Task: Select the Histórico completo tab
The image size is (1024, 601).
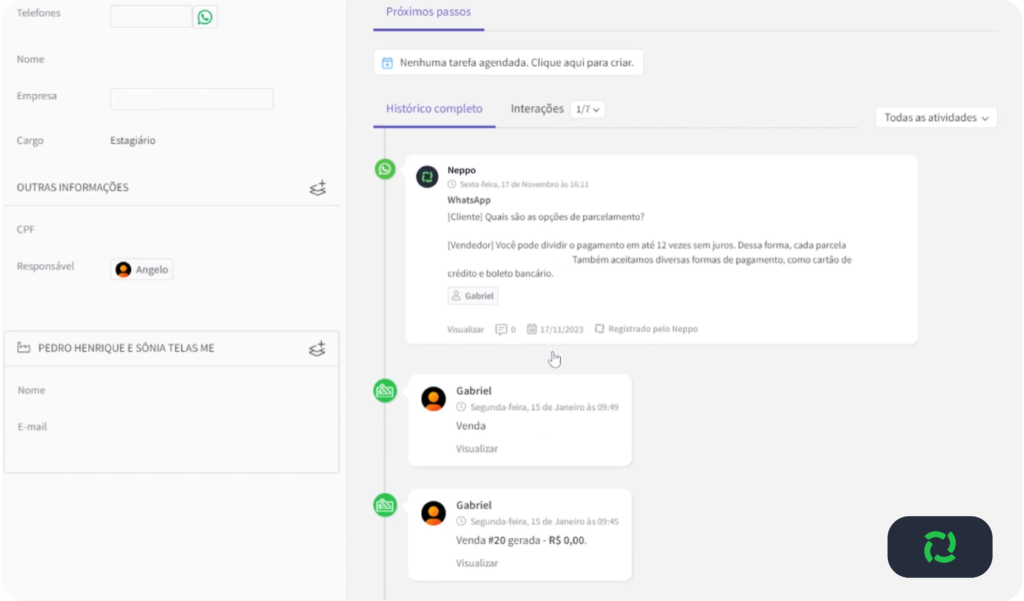Action: coord(434,109)
